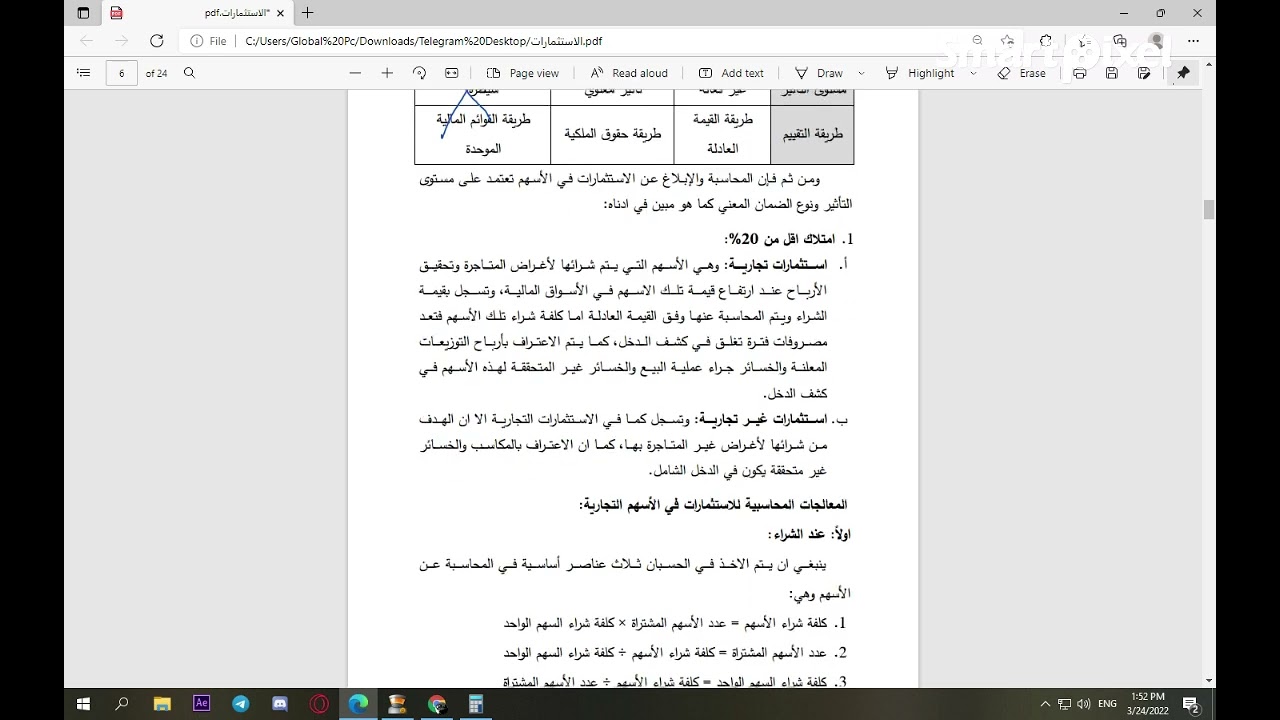Viewport: 1280px width, 720px height.
Task: Open a new browser tab
Action: coord(307,13)
